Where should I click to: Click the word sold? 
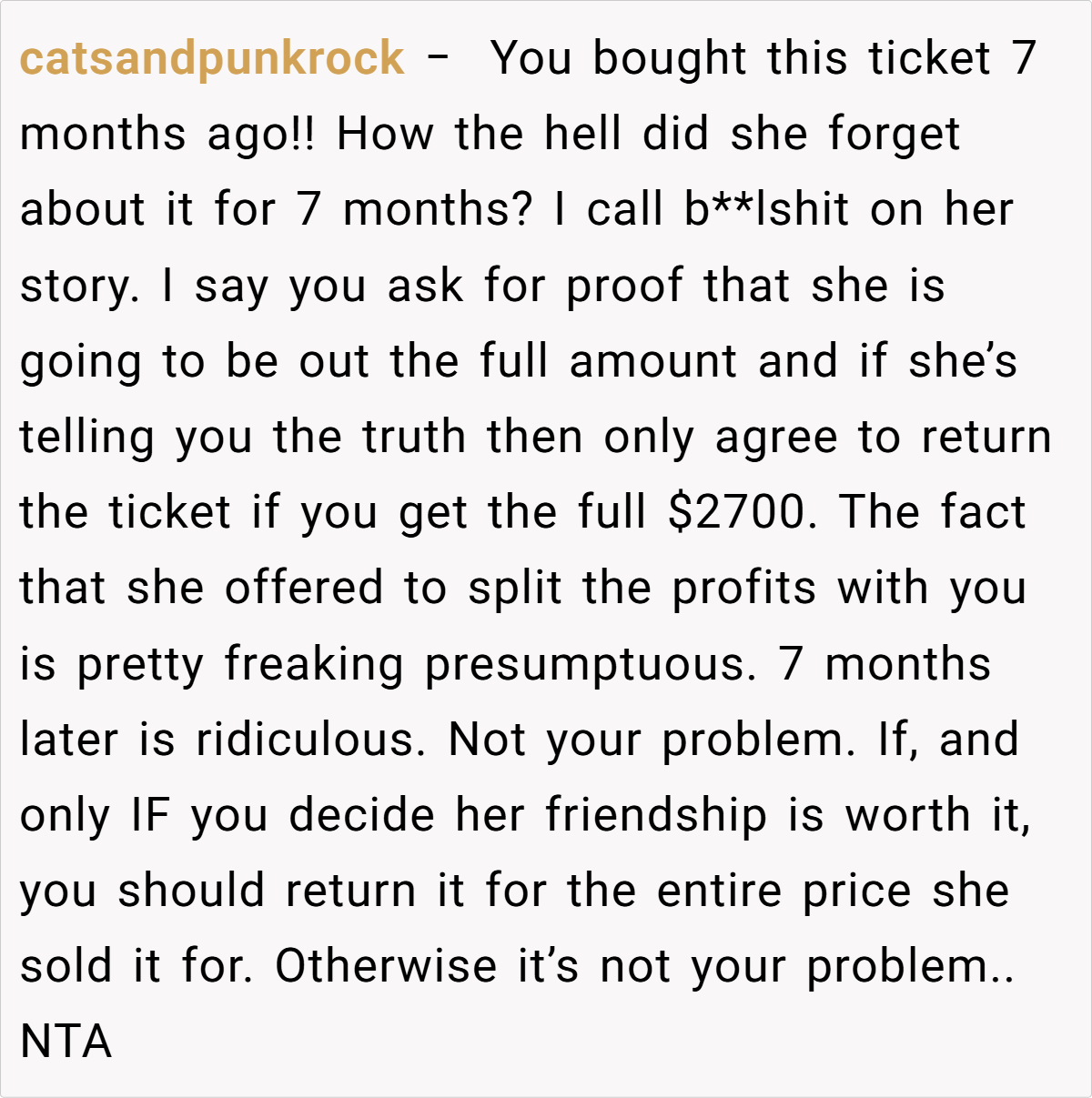(x=66, y=966)
